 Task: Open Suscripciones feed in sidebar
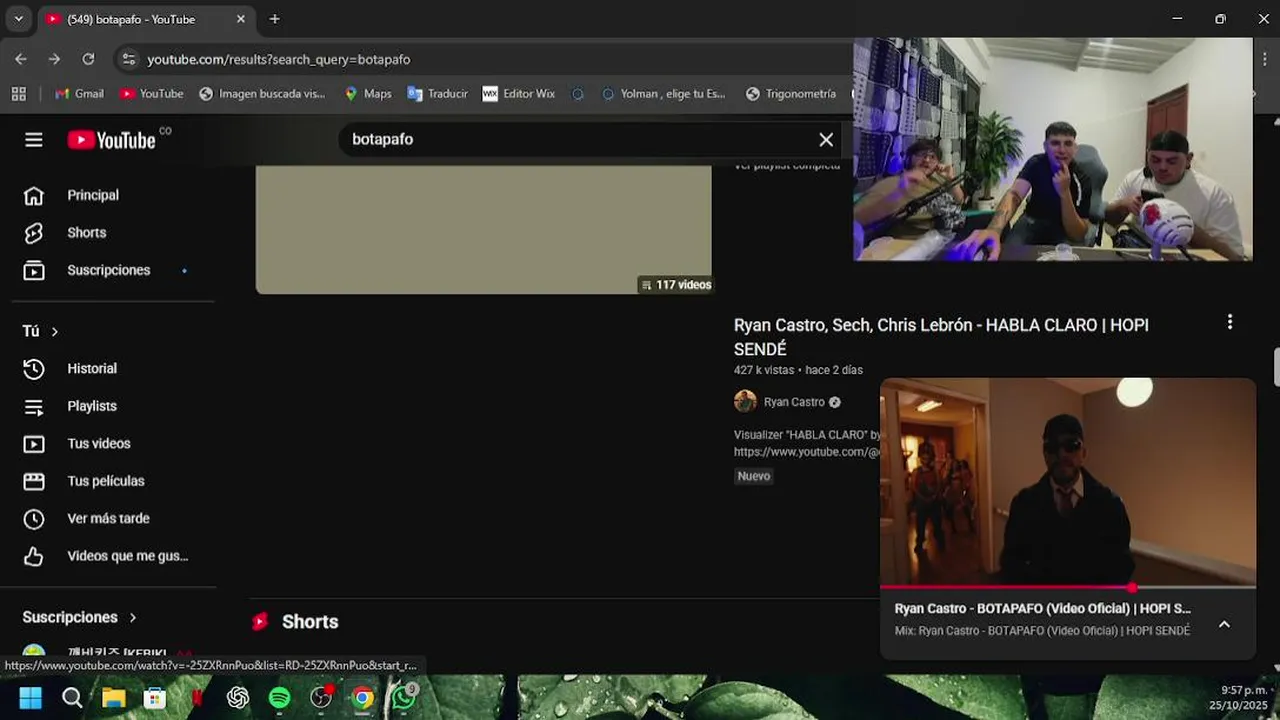(x=108, y=270)
